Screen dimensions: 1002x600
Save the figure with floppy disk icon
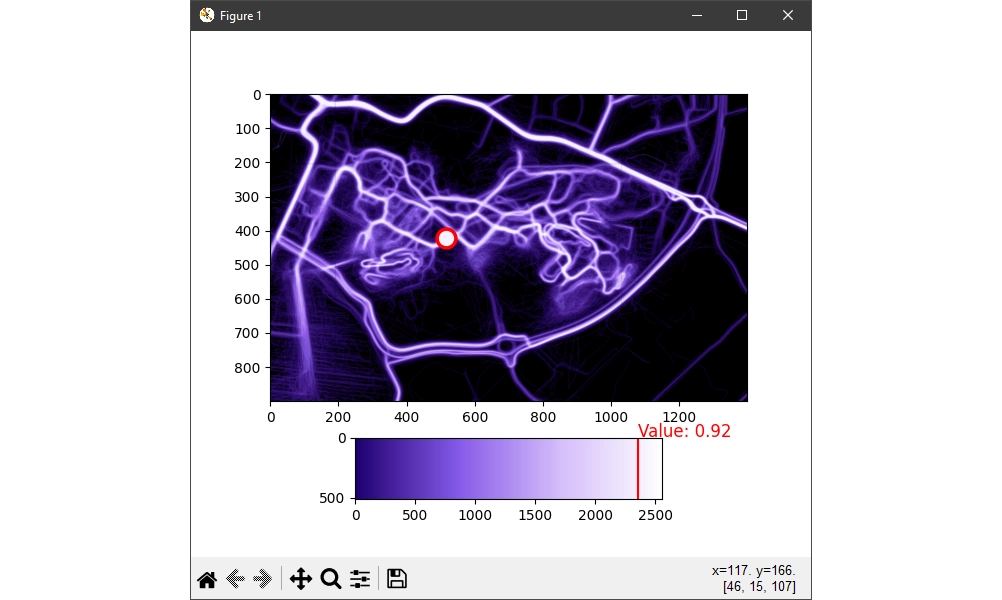(396, 579)
